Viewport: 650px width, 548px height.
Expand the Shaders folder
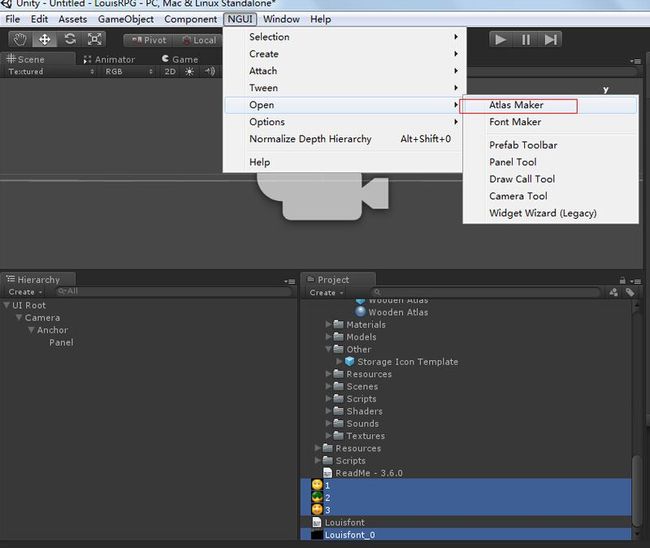[328, 411]
